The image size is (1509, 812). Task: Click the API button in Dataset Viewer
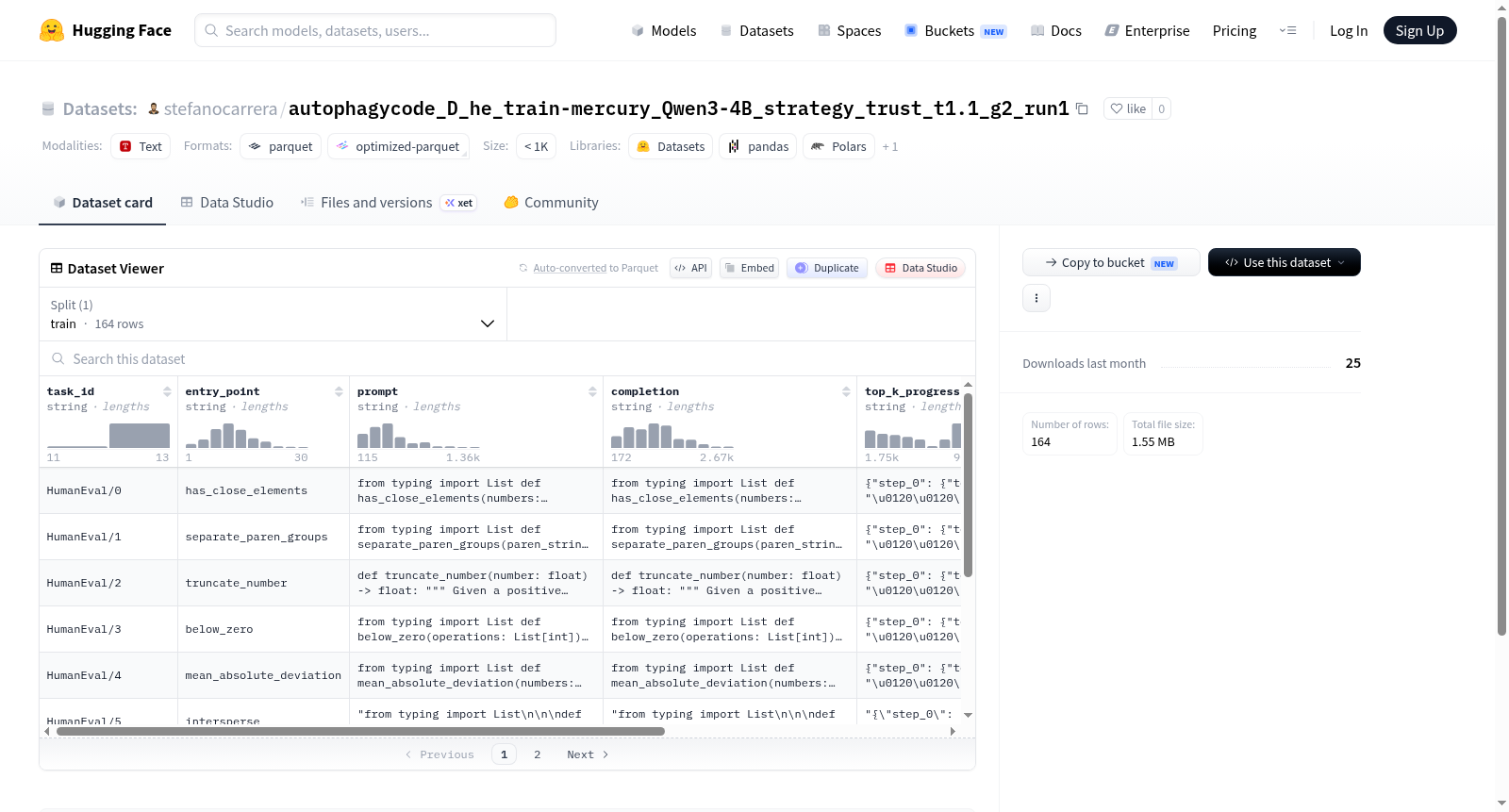(x=690, y=268)
